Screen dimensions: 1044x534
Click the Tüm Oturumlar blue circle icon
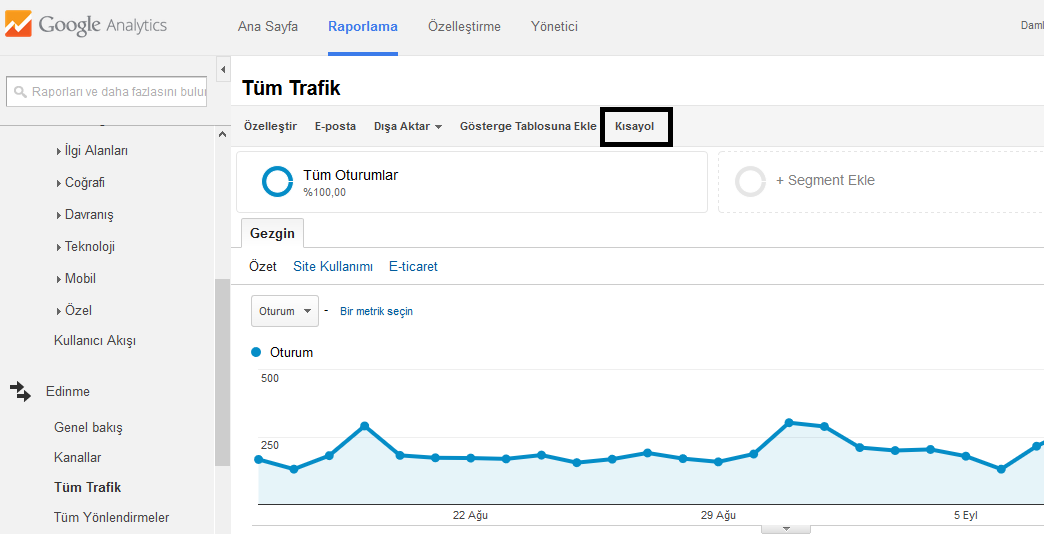(x=277, y=181)
